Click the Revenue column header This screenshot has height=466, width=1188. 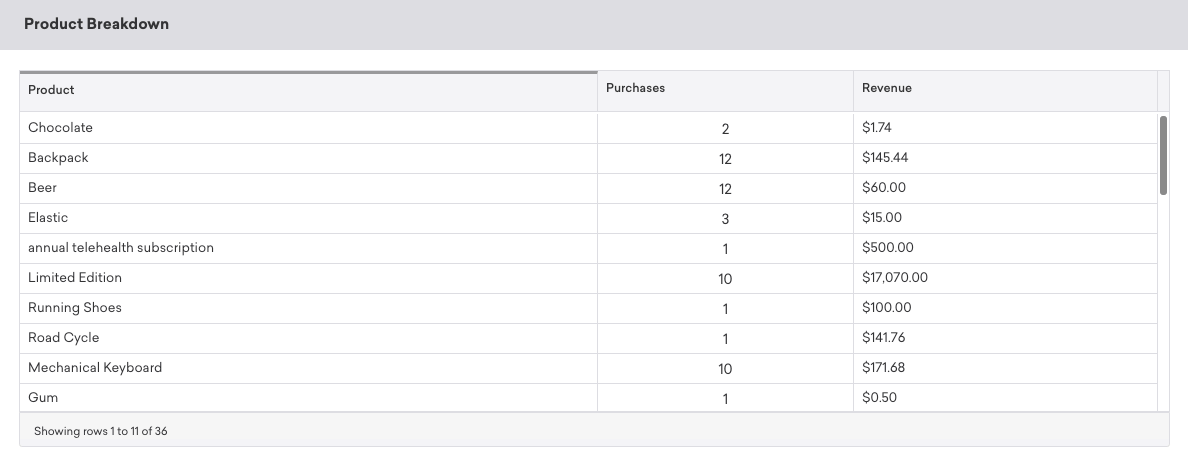coord(886,88)
